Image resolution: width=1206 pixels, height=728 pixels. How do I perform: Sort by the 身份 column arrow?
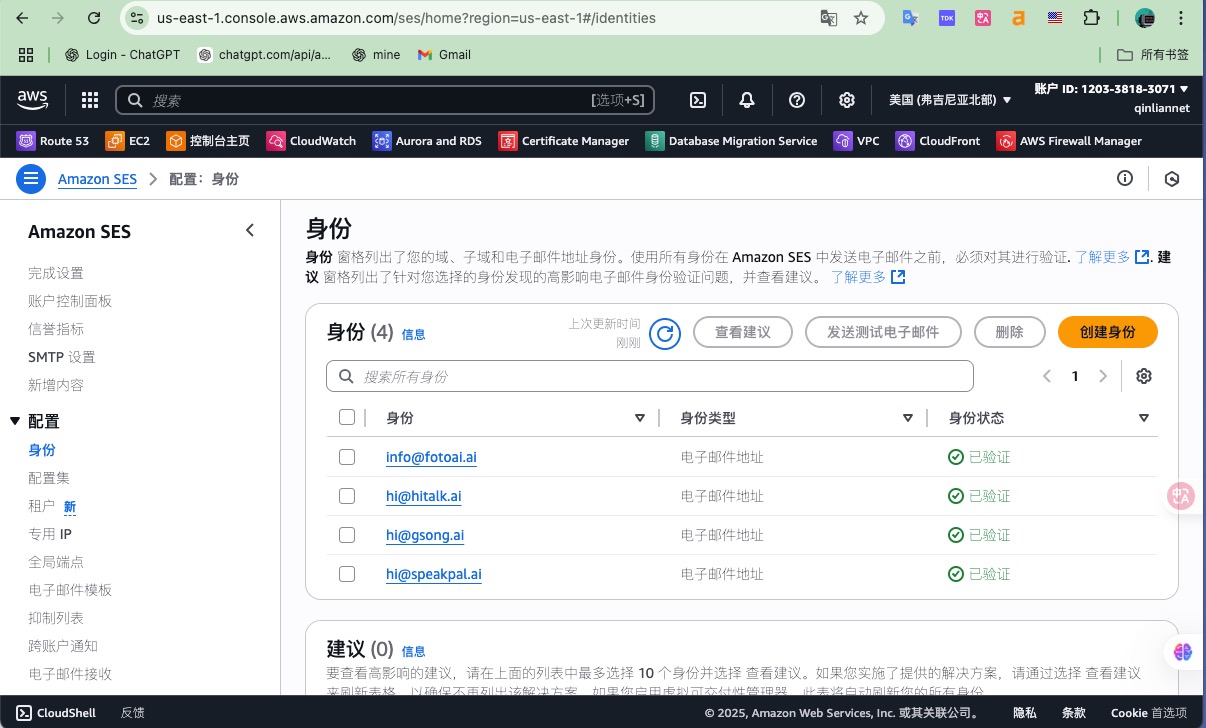click(640, 418)
